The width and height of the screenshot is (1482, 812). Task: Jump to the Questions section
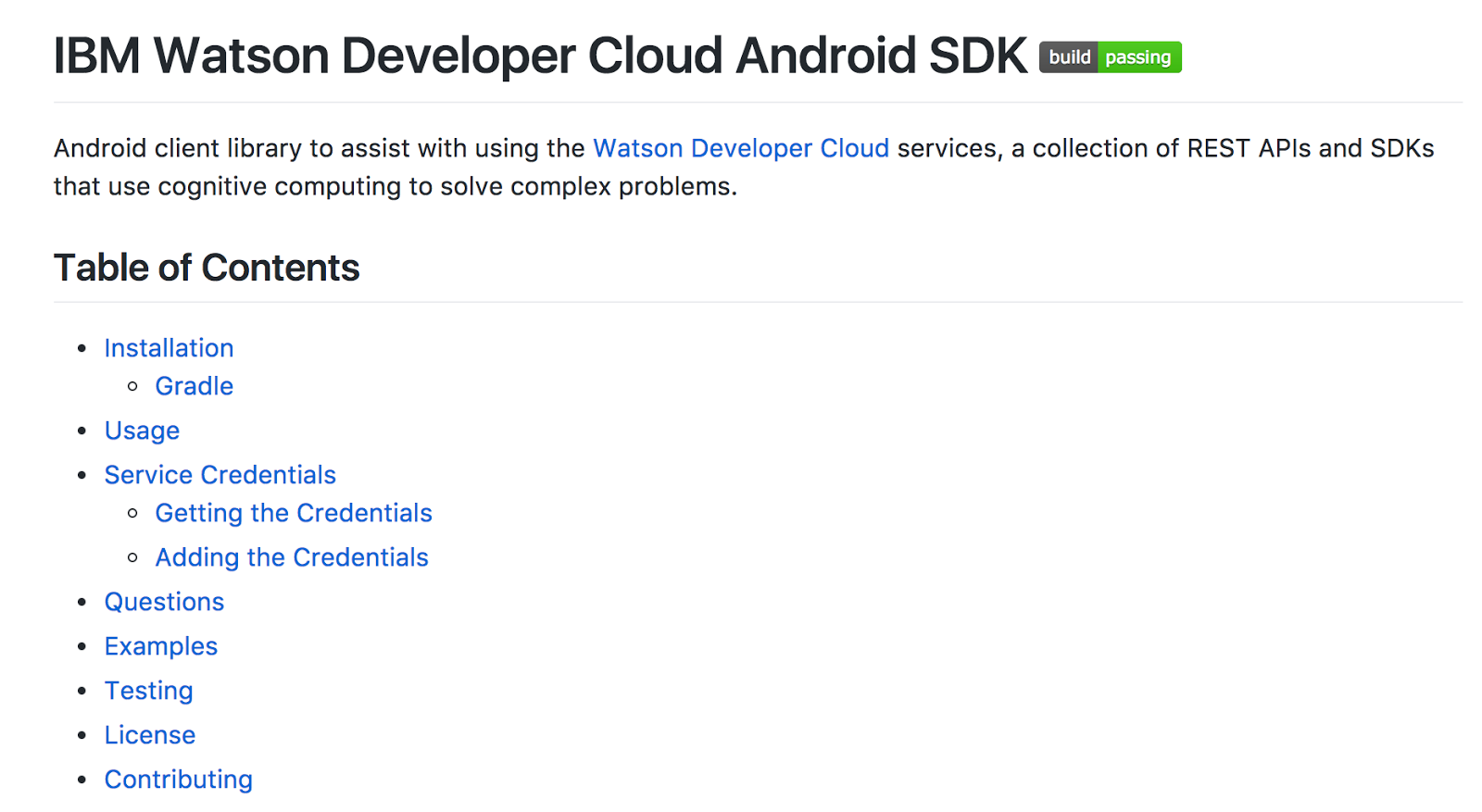click(x=164, y=602)
